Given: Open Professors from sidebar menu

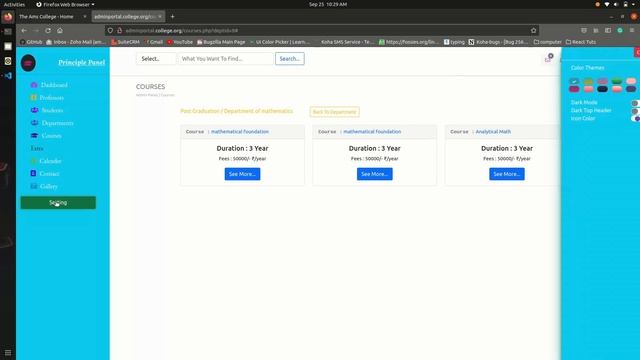Looking at the screenshot, I should 51,98.
